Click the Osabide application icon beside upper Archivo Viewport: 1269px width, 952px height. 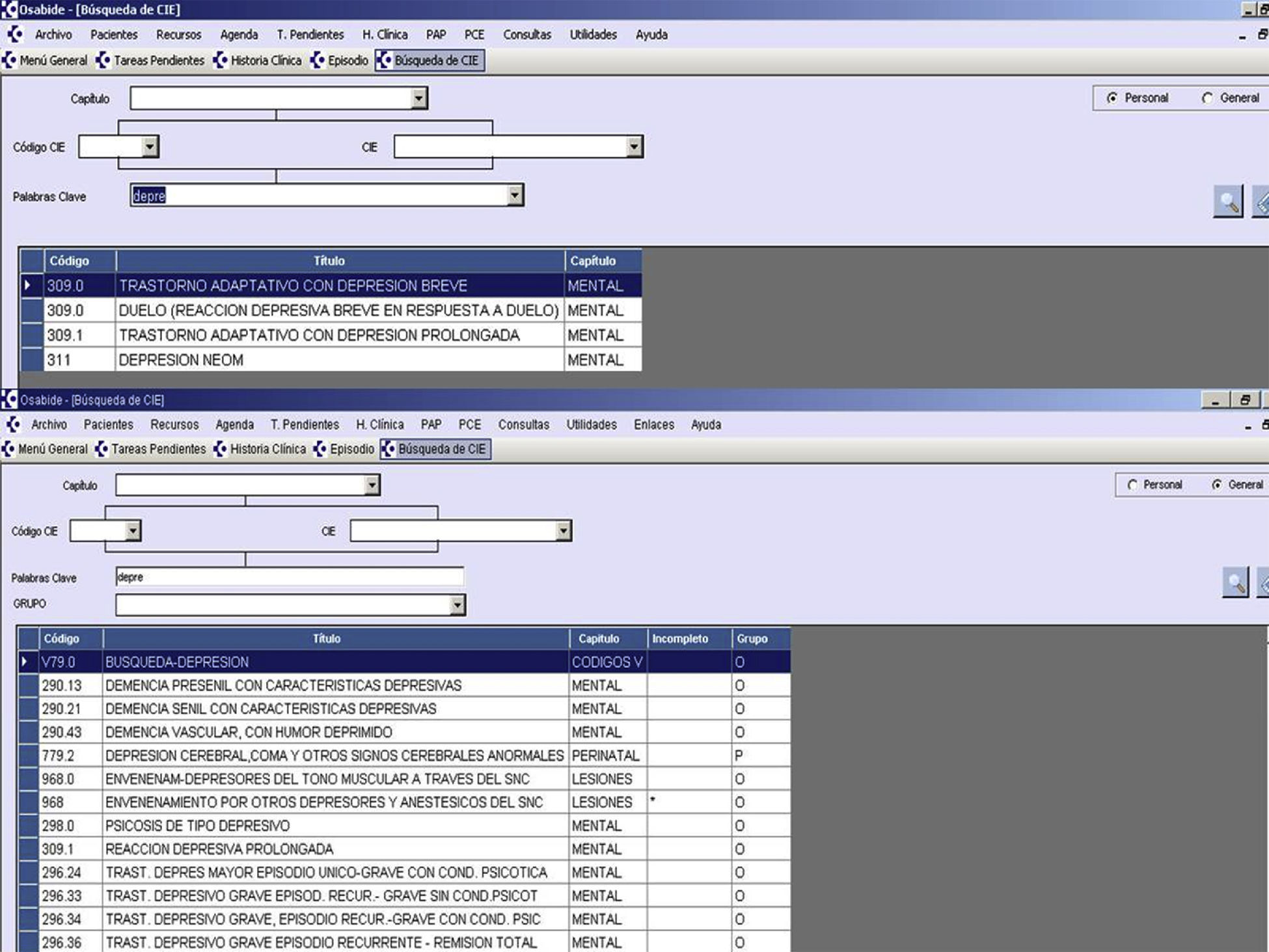pos(16,34)
